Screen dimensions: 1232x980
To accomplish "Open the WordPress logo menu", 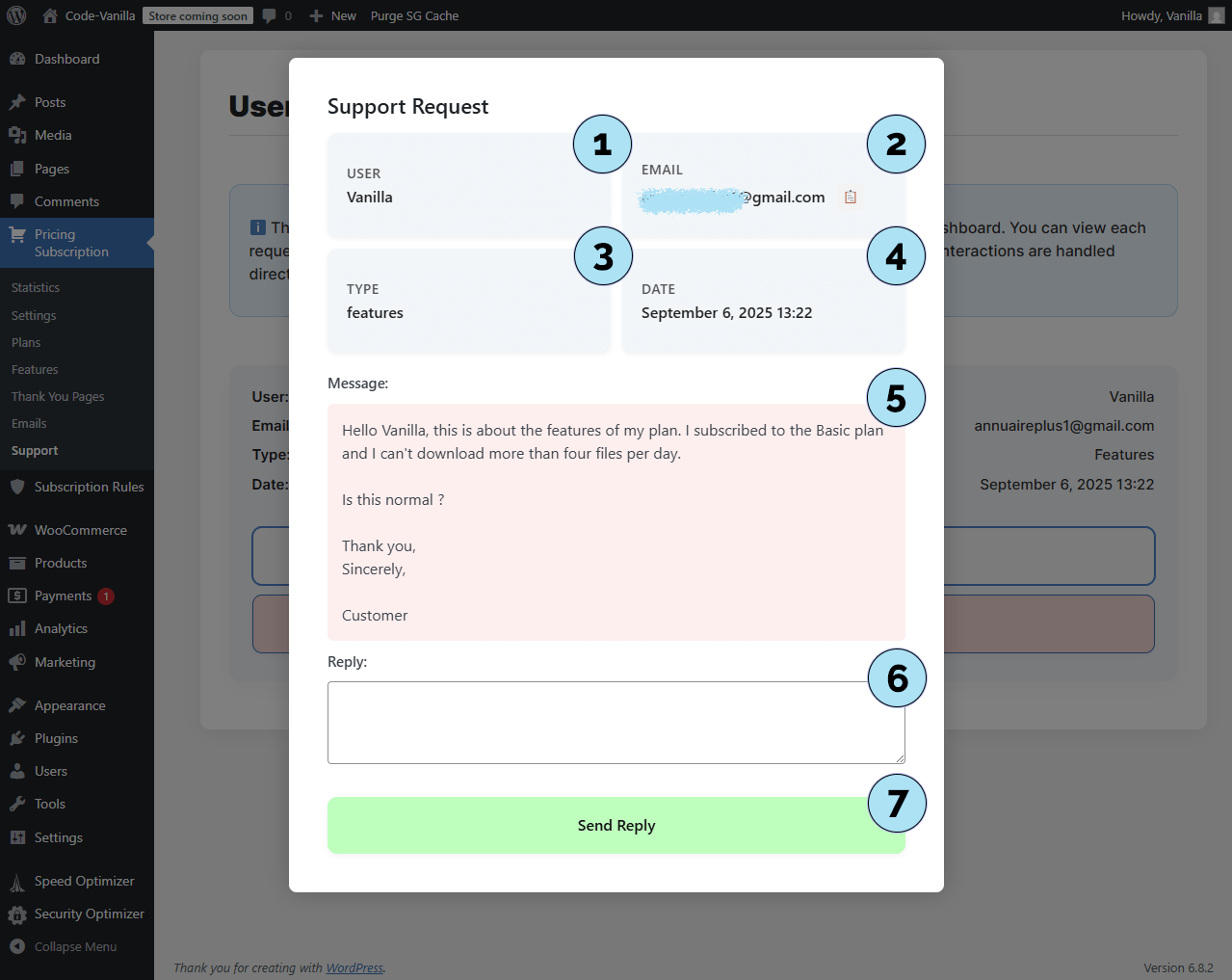I will pos(16,15).
